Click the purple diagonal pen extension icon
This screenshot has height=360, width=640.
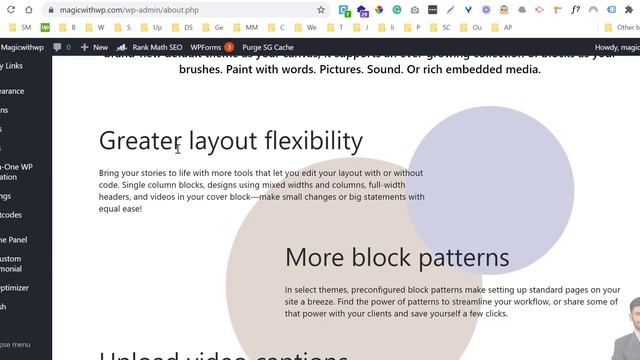click(450, 10)
